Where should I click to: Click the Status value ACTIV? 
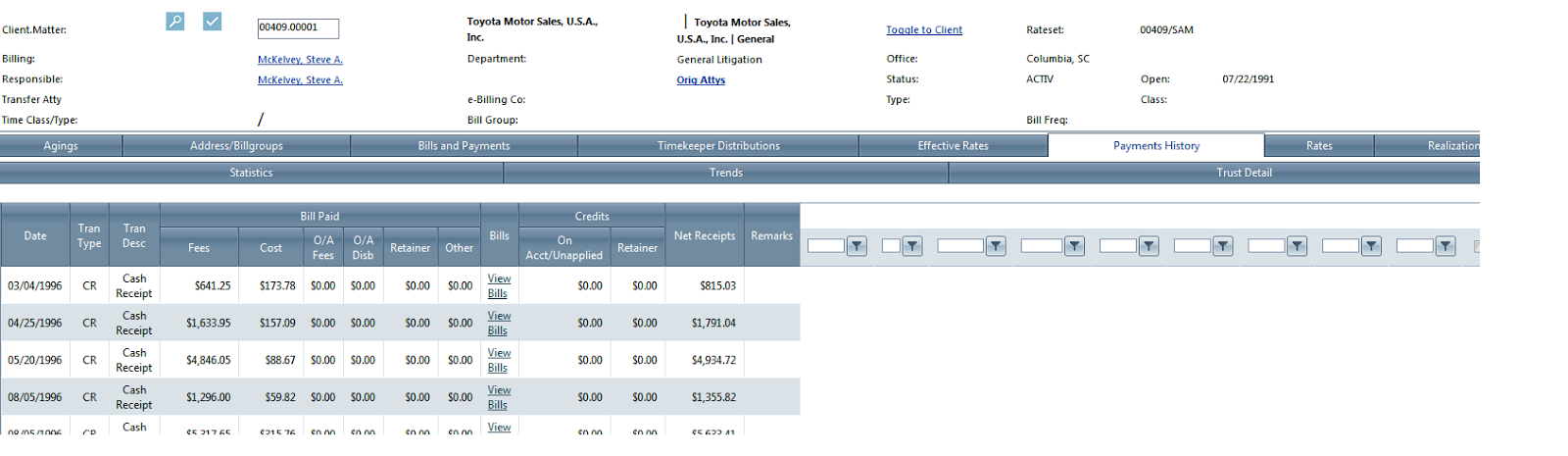point(1040,79)
